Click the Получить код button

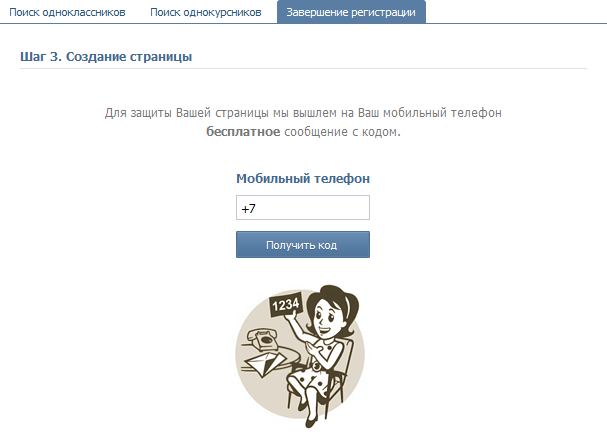[x=303, y=245]
